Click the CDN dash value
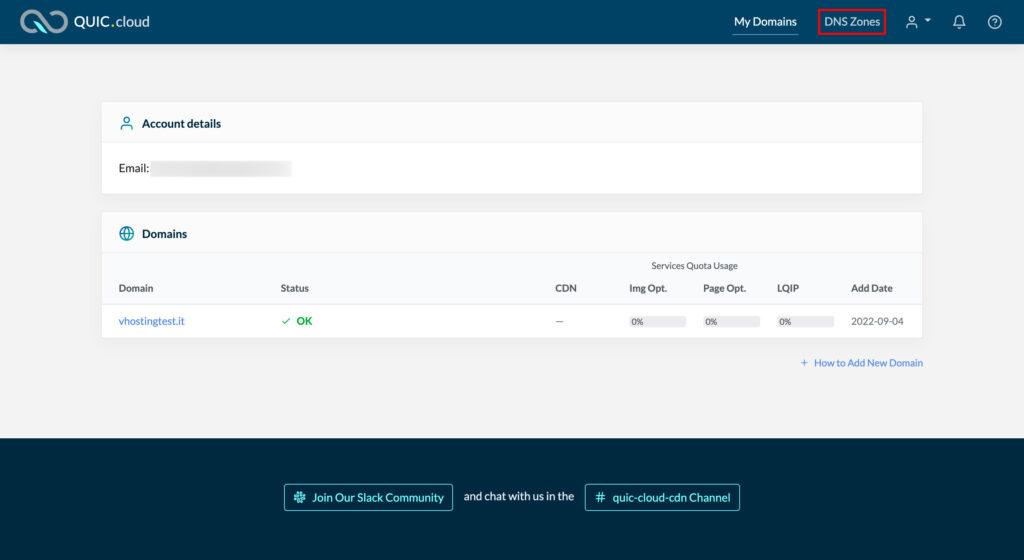The image size is (1024, 560). point(560,322)
